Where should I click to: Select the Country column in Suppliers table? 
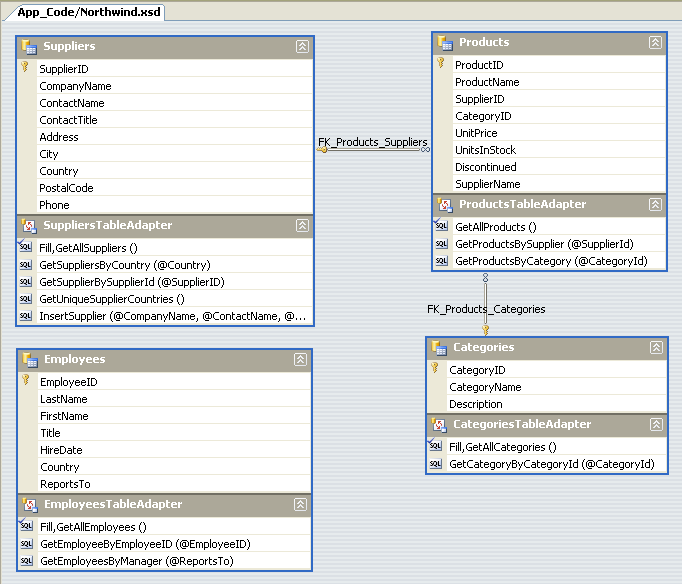[x=175, y=171]
